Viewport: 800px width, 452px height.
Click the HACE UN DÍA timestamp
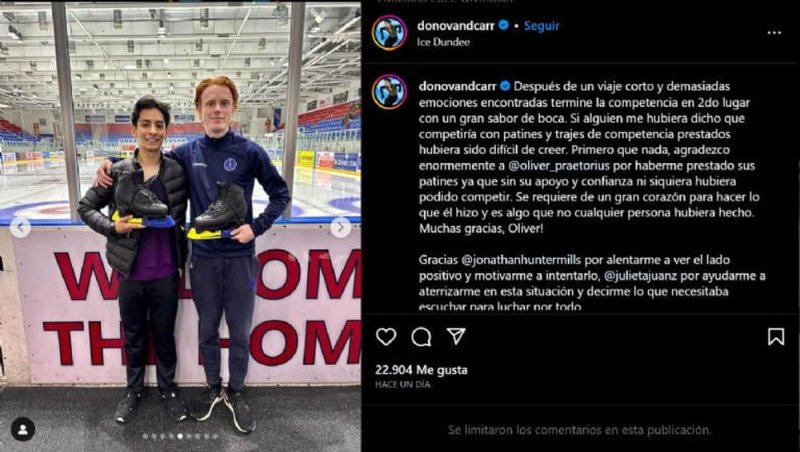403,385
